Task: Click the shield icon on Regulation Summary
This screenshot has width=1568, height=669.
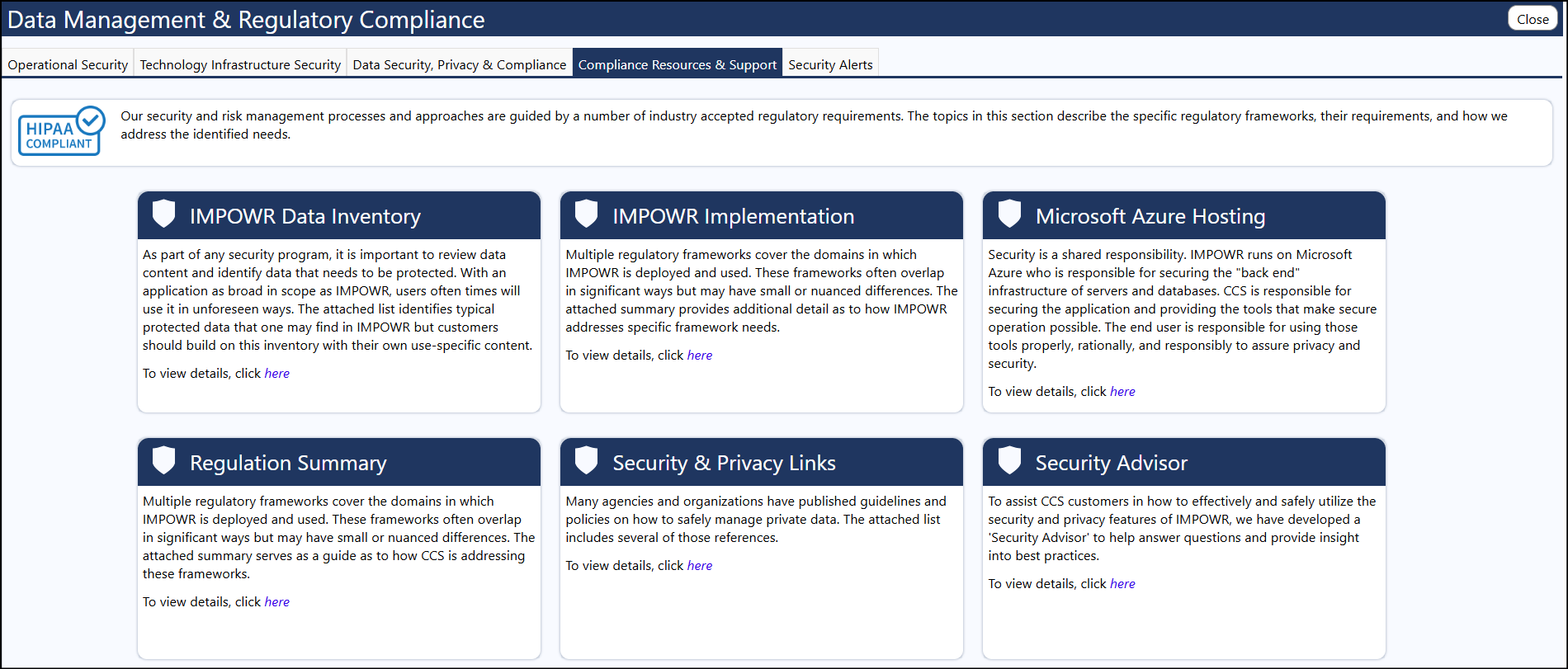Action: click(x=164, y=460)
